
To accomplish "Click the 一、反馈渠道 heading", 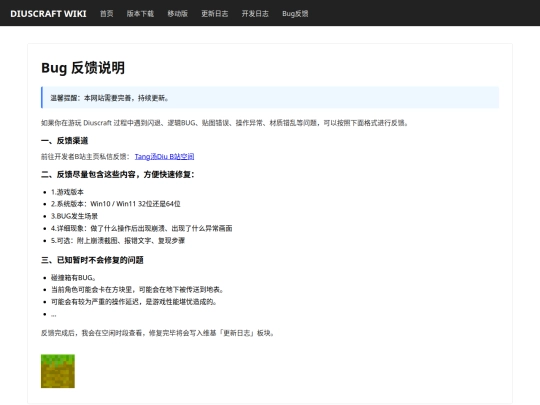I will click(64, 141).
